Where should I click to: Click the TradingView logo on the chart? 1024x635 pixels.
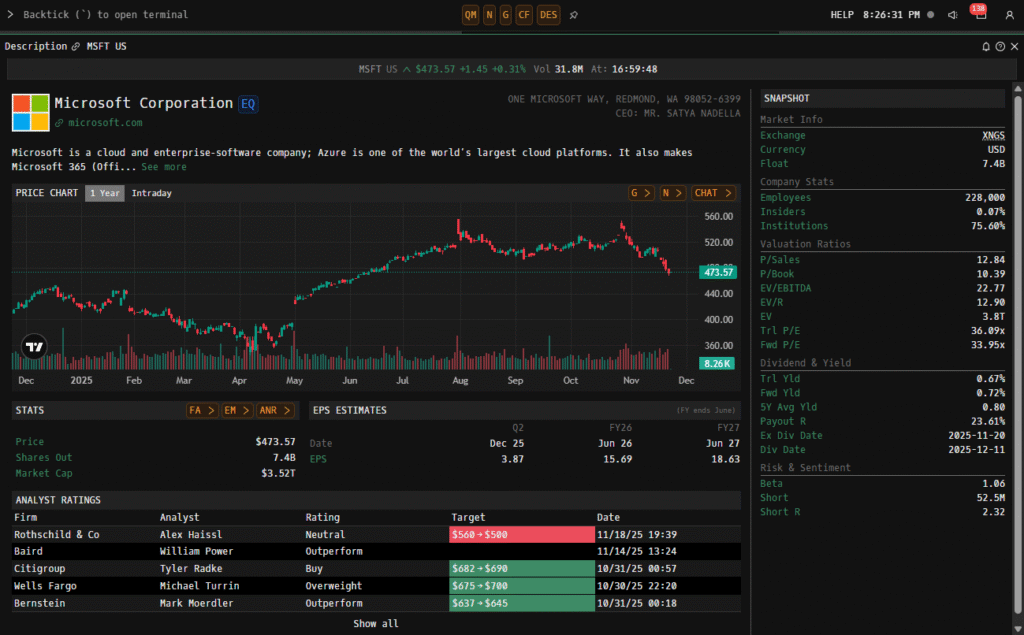[35, 347]
